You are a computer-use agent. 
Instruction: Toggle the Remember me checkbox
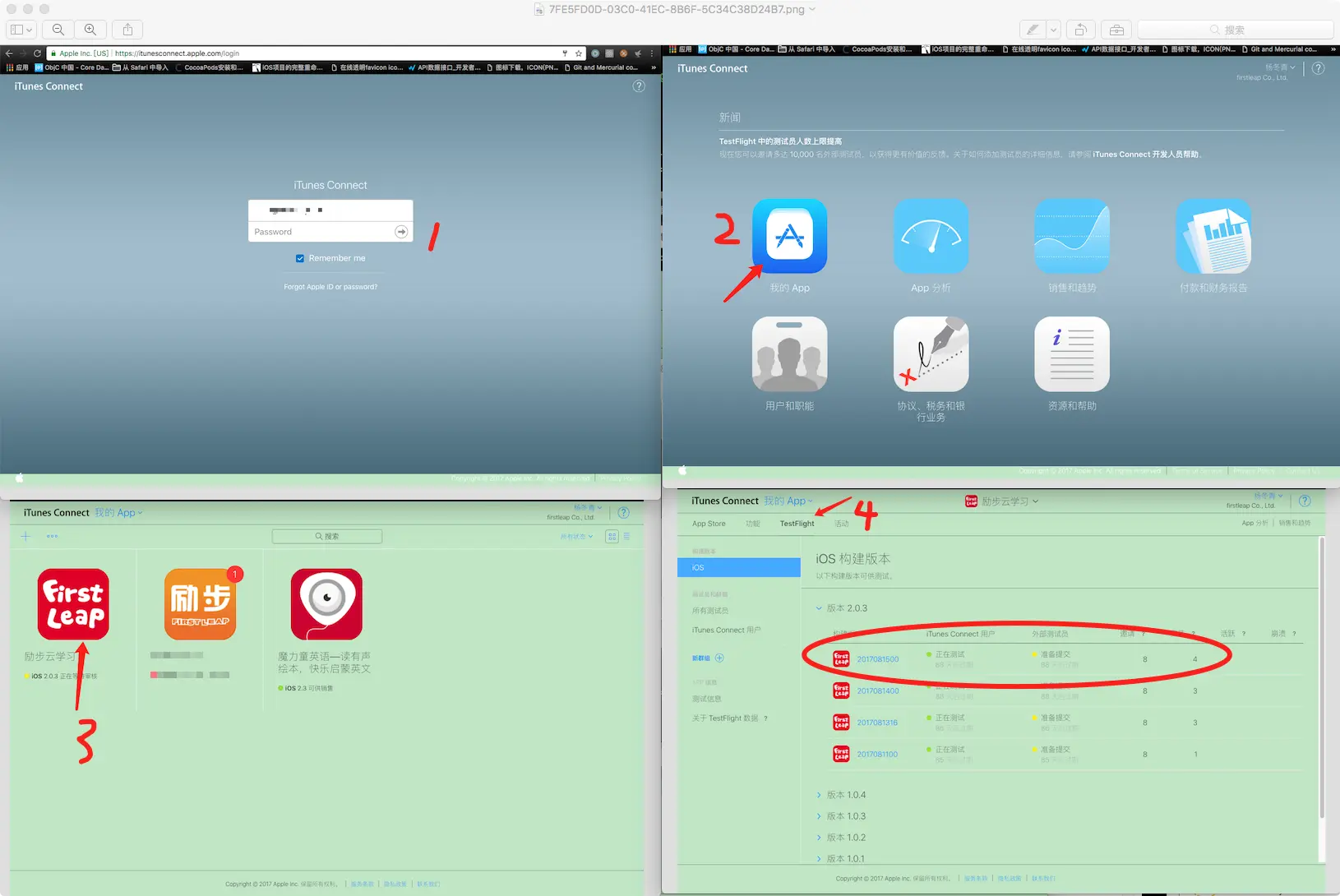(x=300, y=258)
